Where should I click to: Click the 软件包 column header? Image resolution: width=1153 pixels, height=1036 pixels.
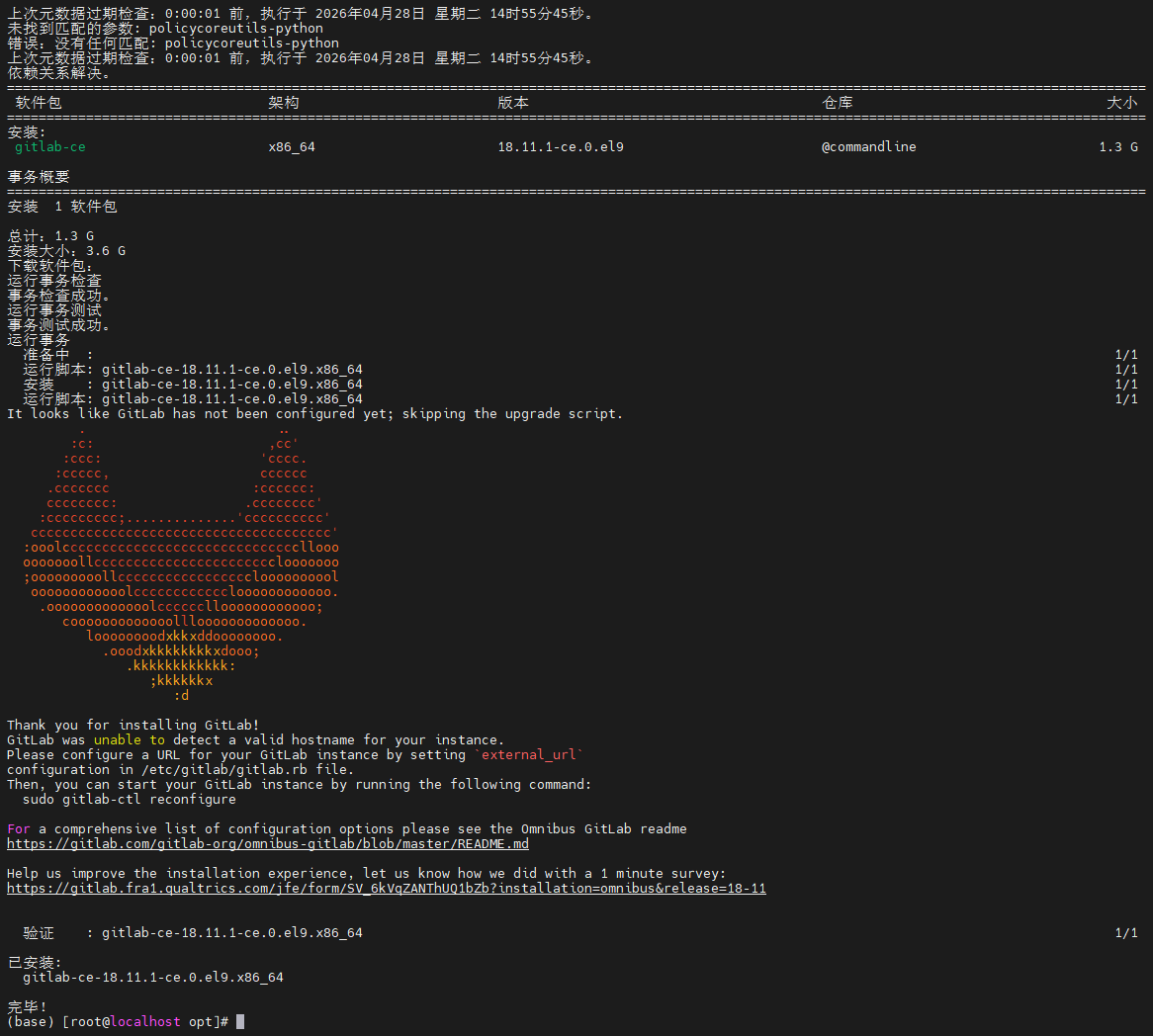pos(39,103)
